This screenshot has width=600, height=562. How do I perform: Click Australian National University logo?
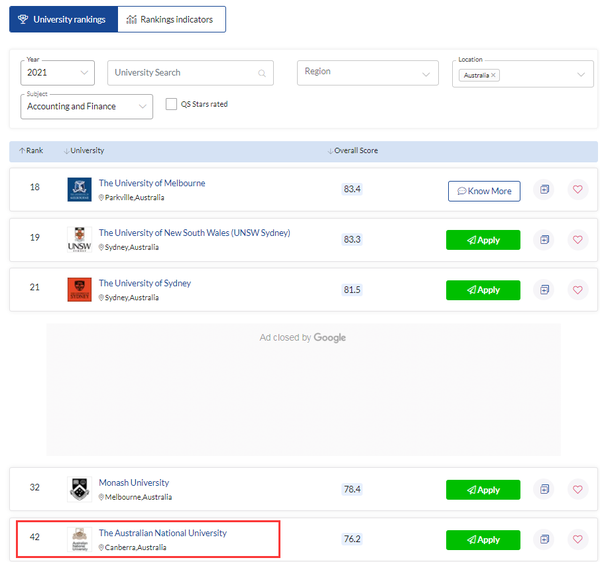(x=80, y=539)
